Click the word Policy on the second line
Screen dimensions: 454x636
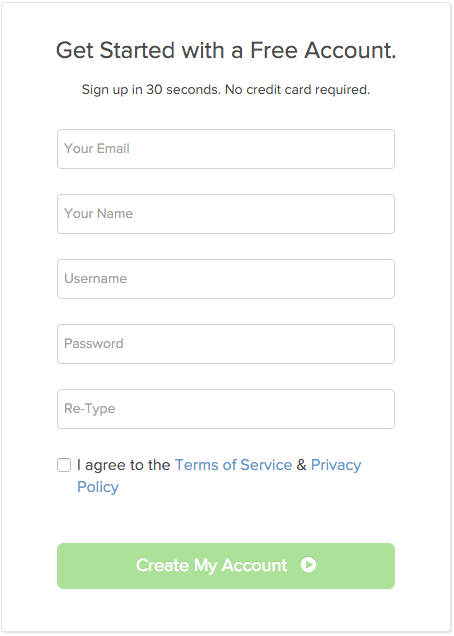98,487
